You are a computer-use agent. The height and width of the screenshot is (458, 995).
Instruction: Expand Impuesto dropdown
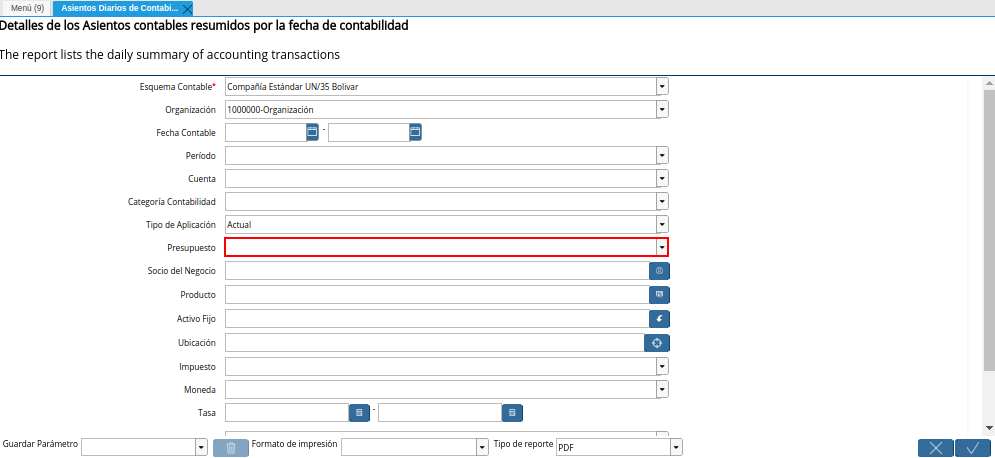662,367
